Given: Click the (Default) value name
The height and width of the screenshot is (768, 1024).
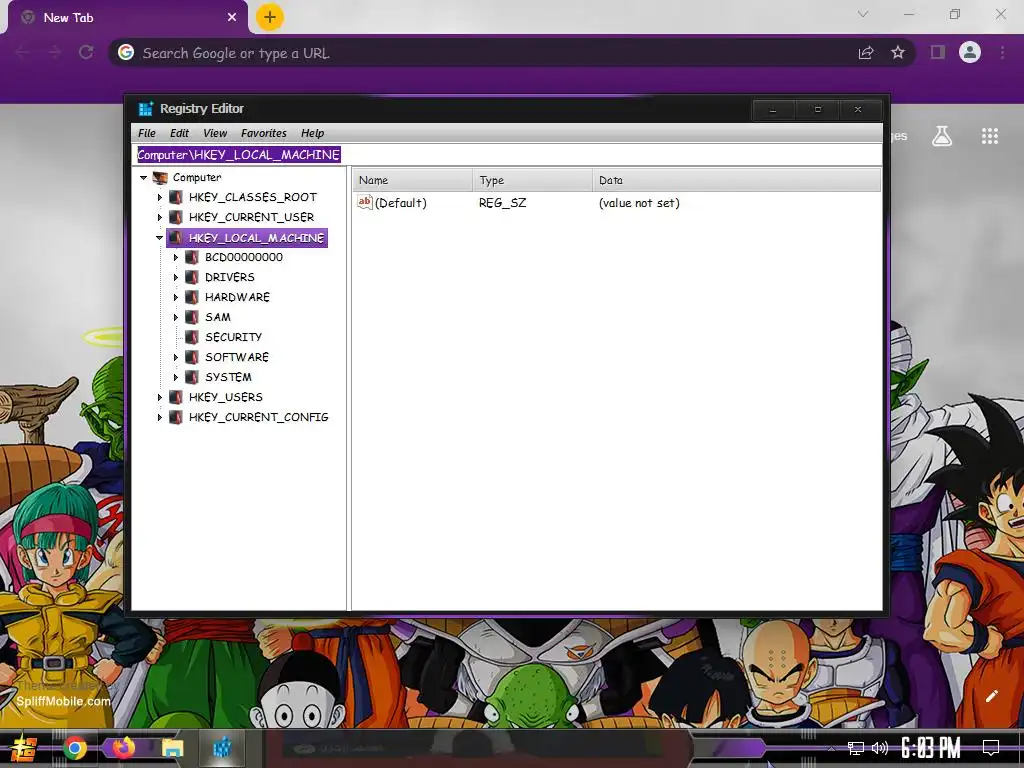Looking at the screenshot, I should click(400, 203).
